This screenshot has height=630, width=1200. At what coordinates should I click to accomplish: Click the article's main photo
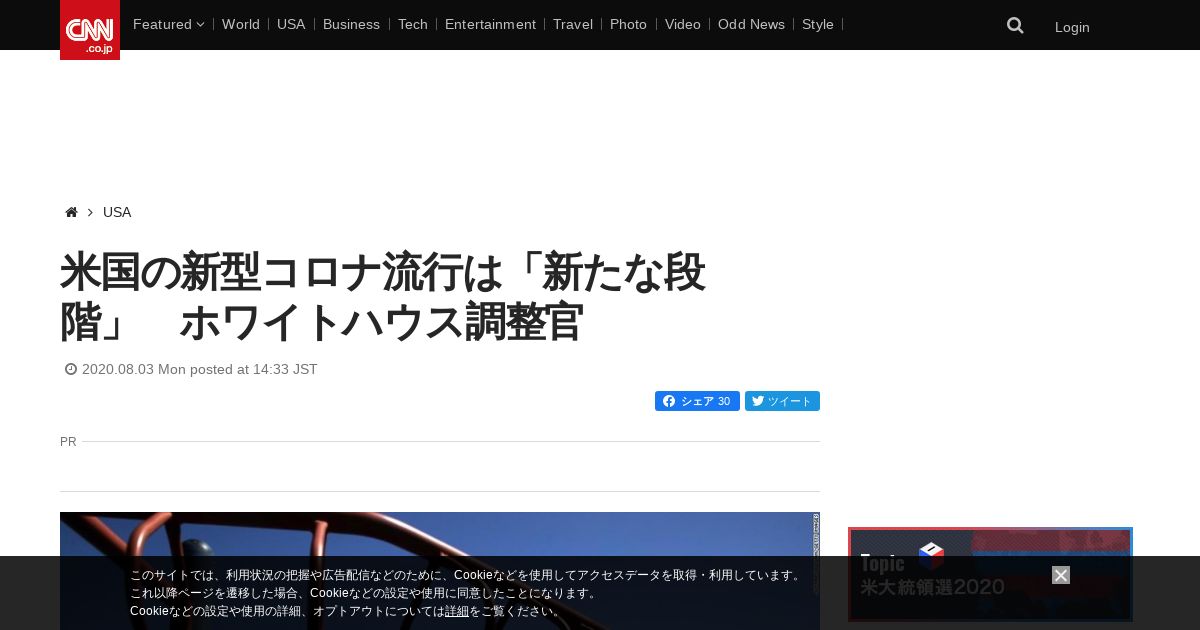tap(440, 571)
